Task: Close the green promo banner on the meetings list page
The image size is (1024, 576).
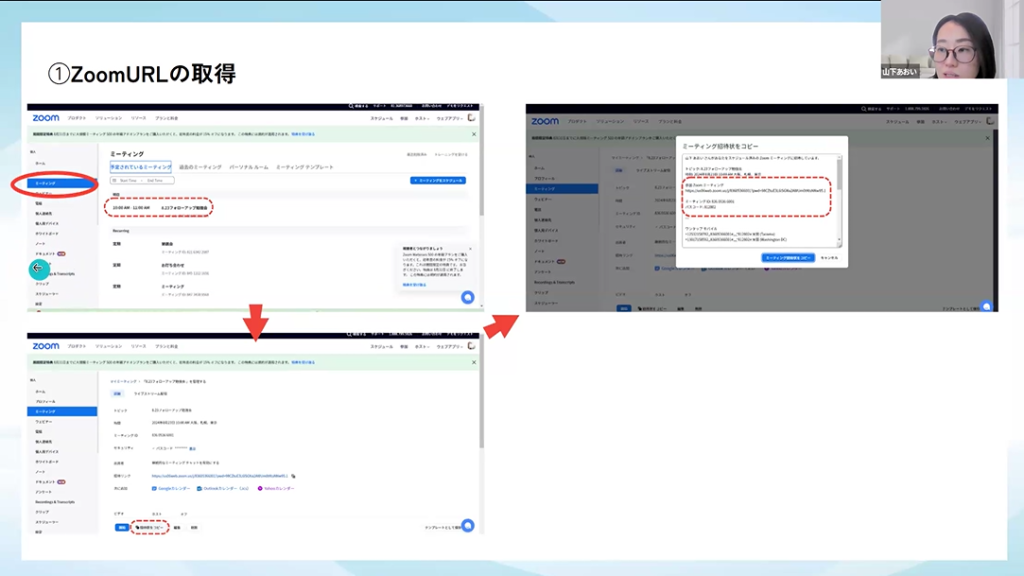Action: point(474,135)
